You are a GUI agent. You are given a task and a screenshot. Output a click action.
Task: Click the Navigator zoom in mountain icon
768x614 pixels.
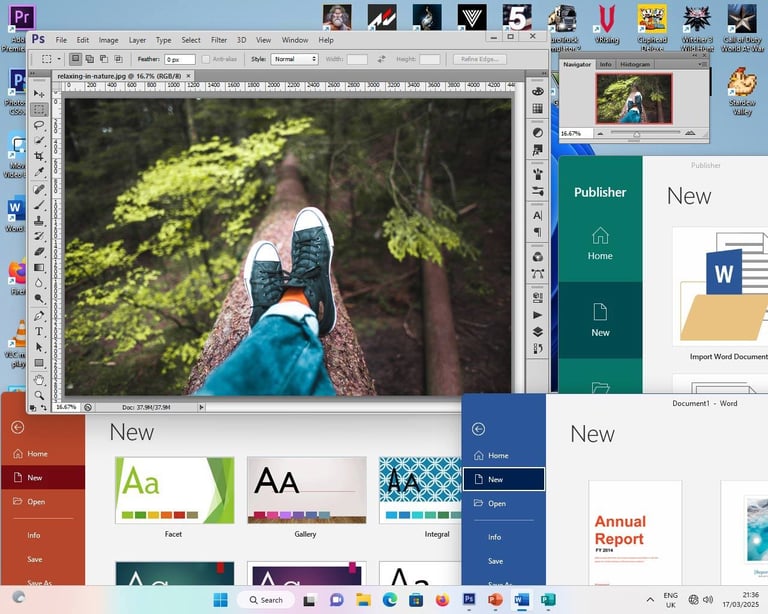[690, 133]
